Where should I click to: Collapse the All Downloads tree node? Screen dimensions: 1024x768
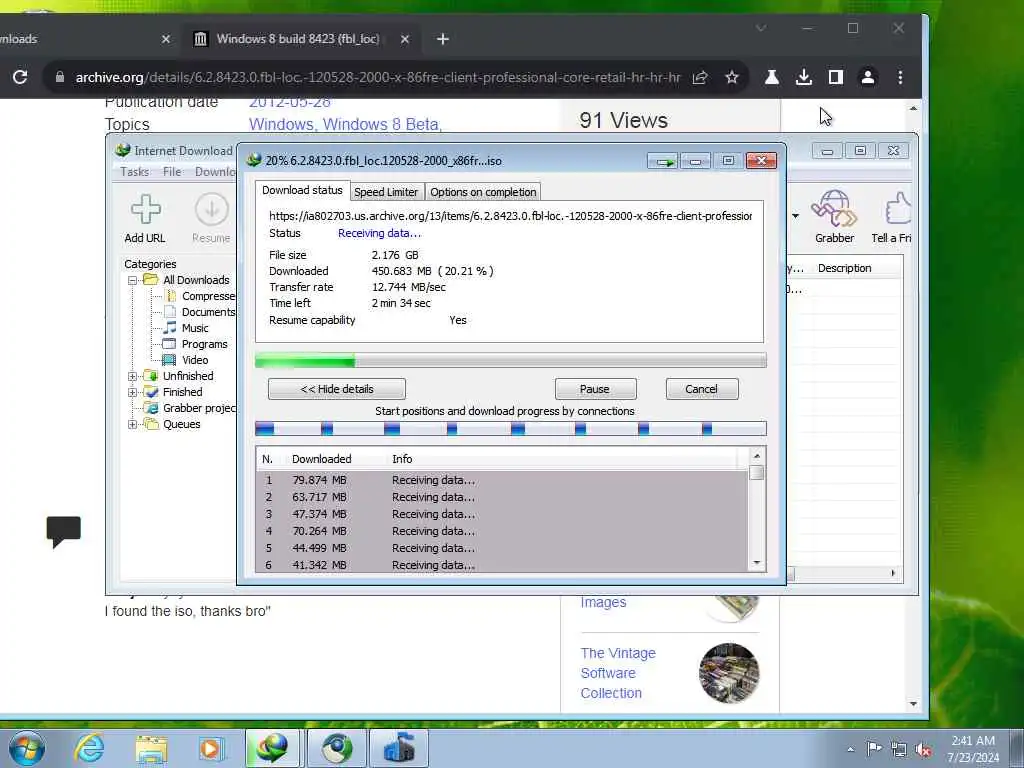tap(133, 280)
